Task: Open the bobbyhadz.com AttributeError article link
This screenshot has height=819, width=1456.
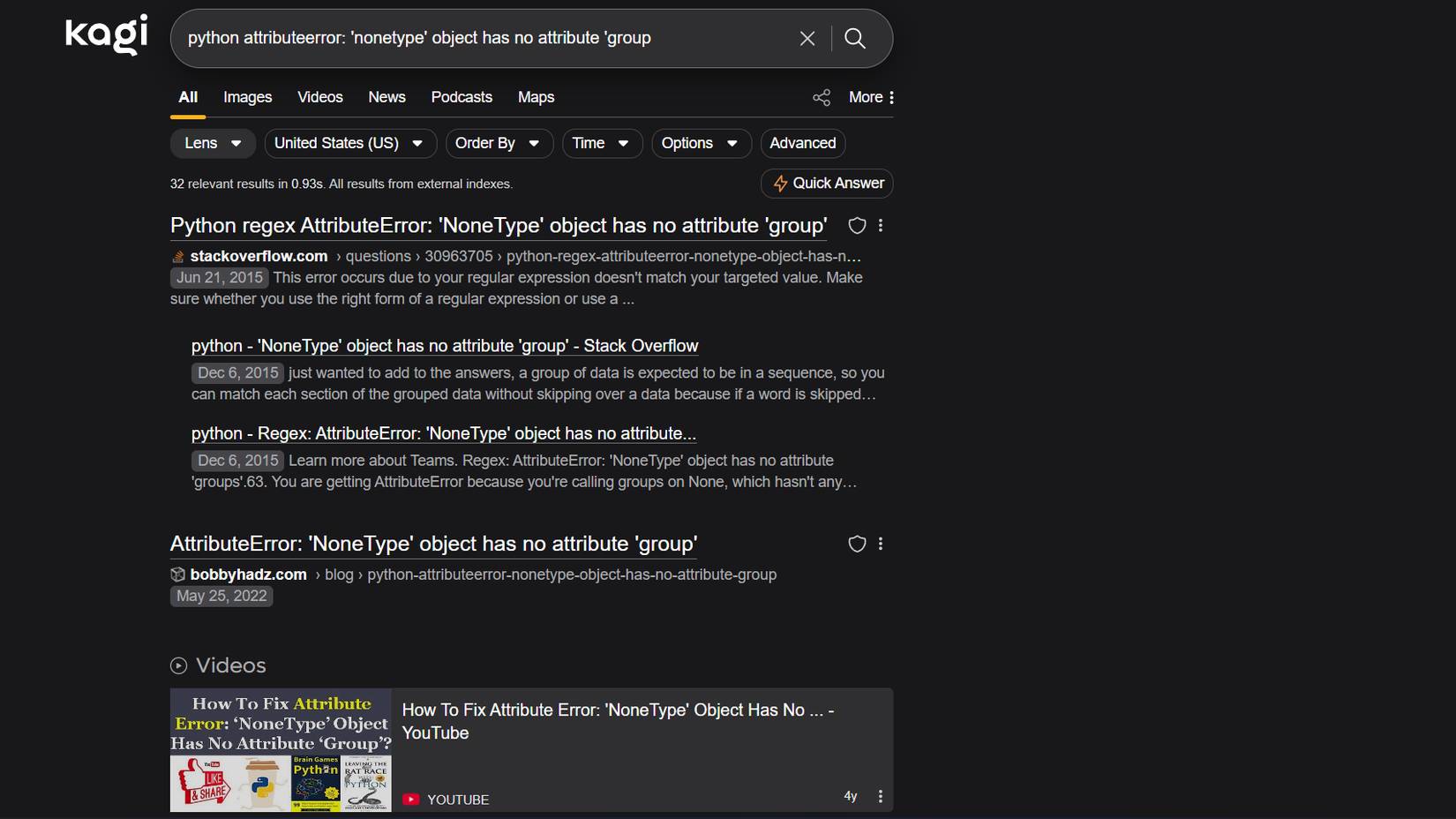Action: (x=433, y=545)
